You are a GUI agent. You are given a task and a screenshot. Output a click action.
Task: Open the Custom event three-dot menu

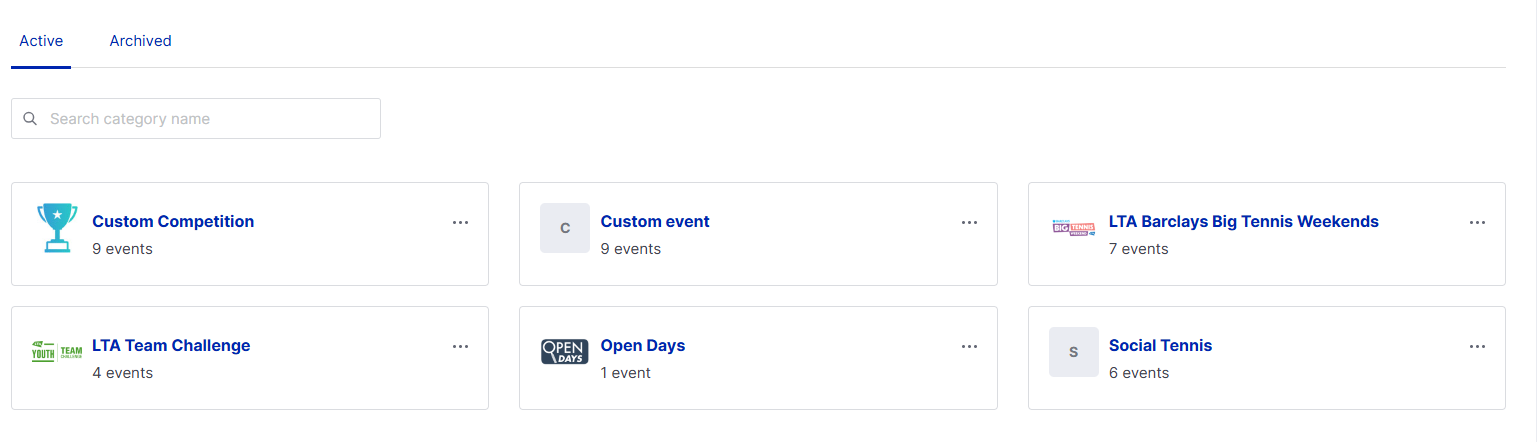coord(969,222)
